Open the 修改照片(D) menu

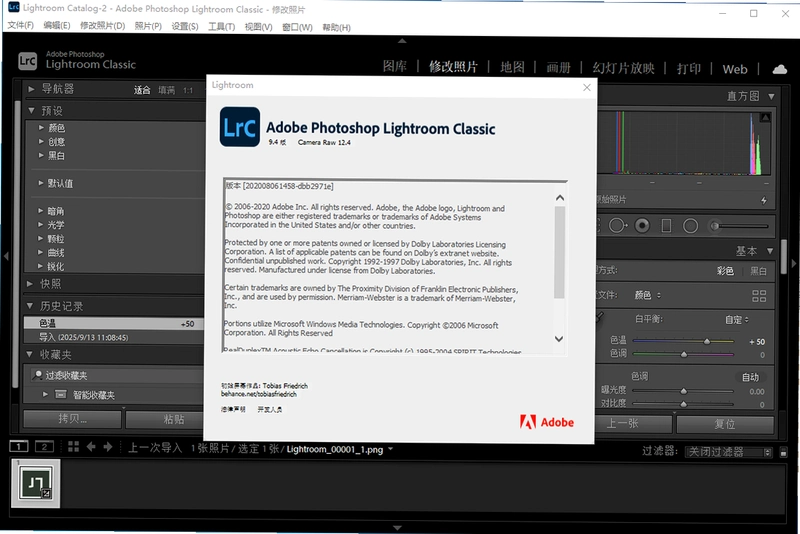click(102, 26)
